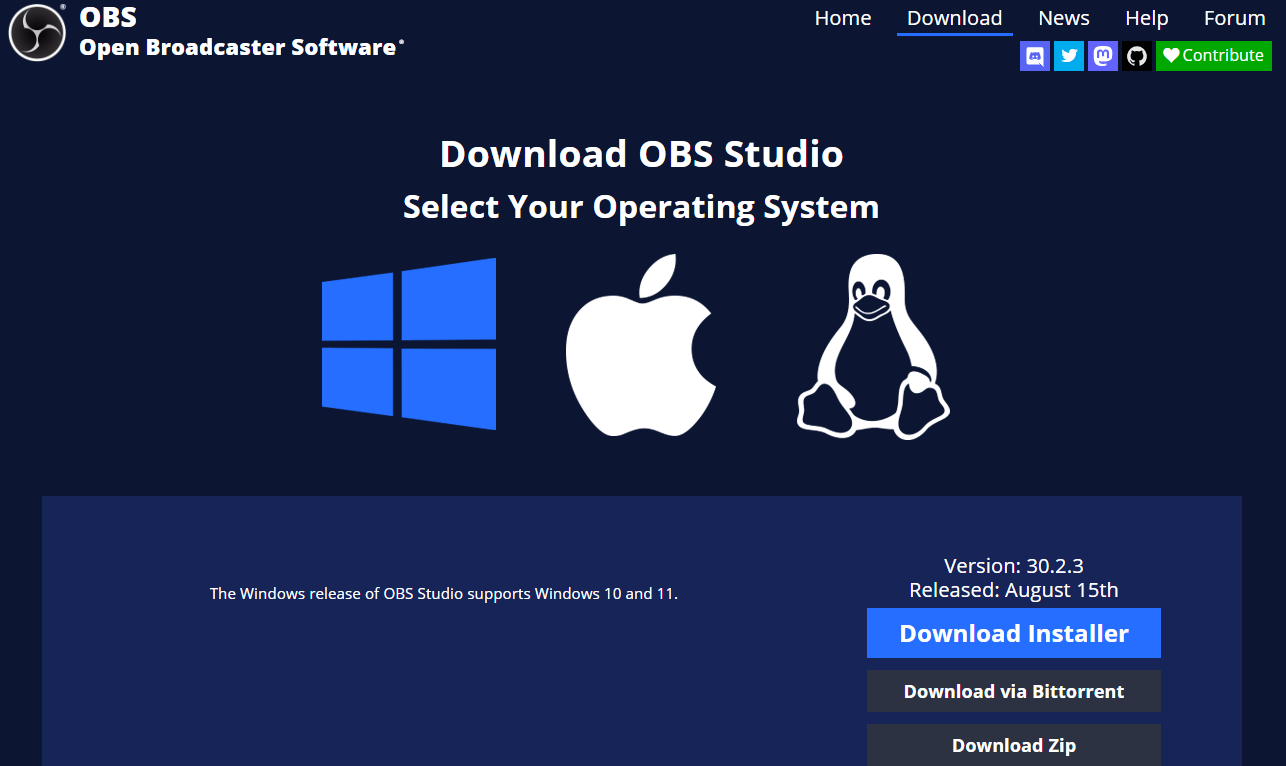Go to the Forum page

tap(1234, 18)
